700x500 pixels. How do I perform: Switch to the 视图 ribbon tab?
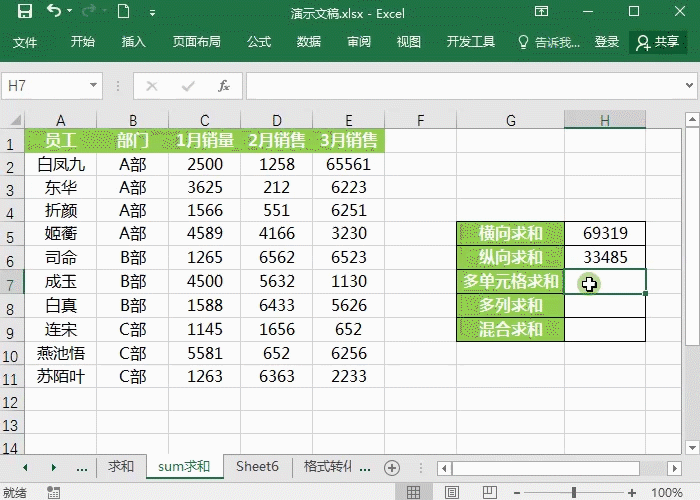pyautogui.click(x=408, y=42)
